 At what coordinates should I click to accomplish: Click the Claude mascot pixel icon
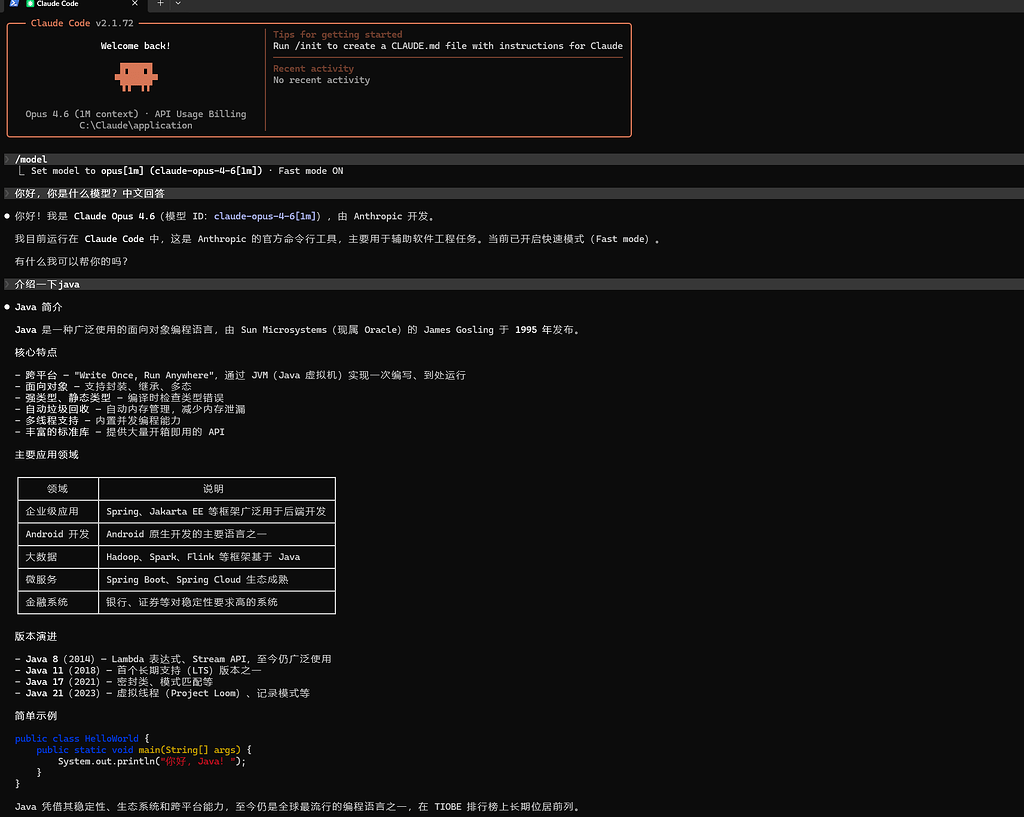click(136, 76)
